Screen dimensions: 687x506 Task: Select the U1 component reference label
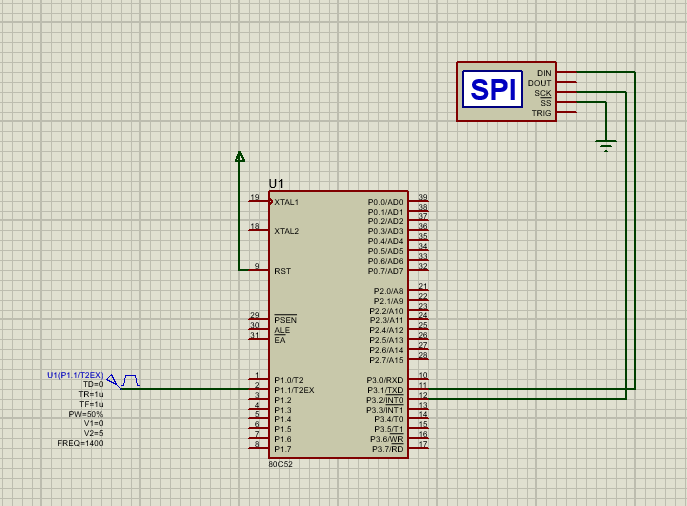[276, 184]
